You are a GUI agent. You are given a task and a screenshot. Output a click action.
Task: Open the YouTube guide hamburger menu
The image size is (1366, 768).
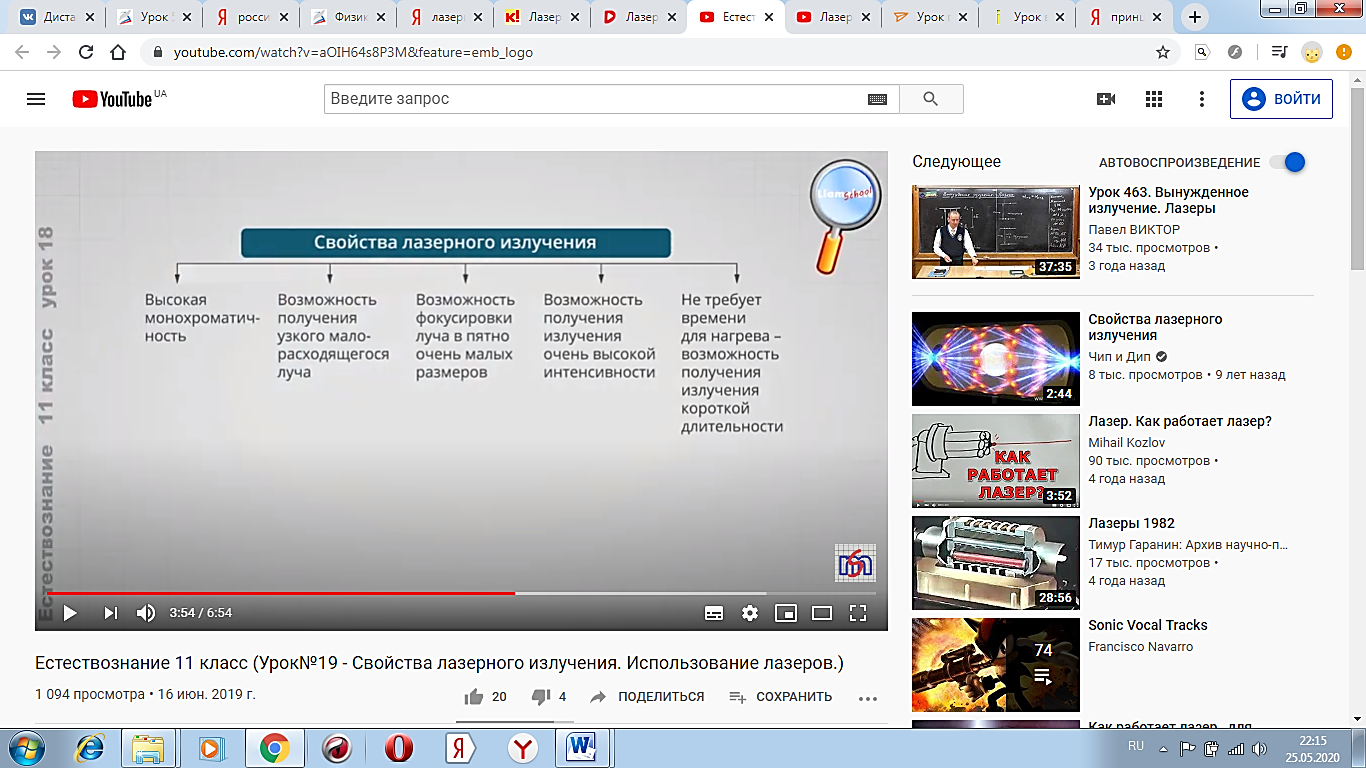pos(36,99)
